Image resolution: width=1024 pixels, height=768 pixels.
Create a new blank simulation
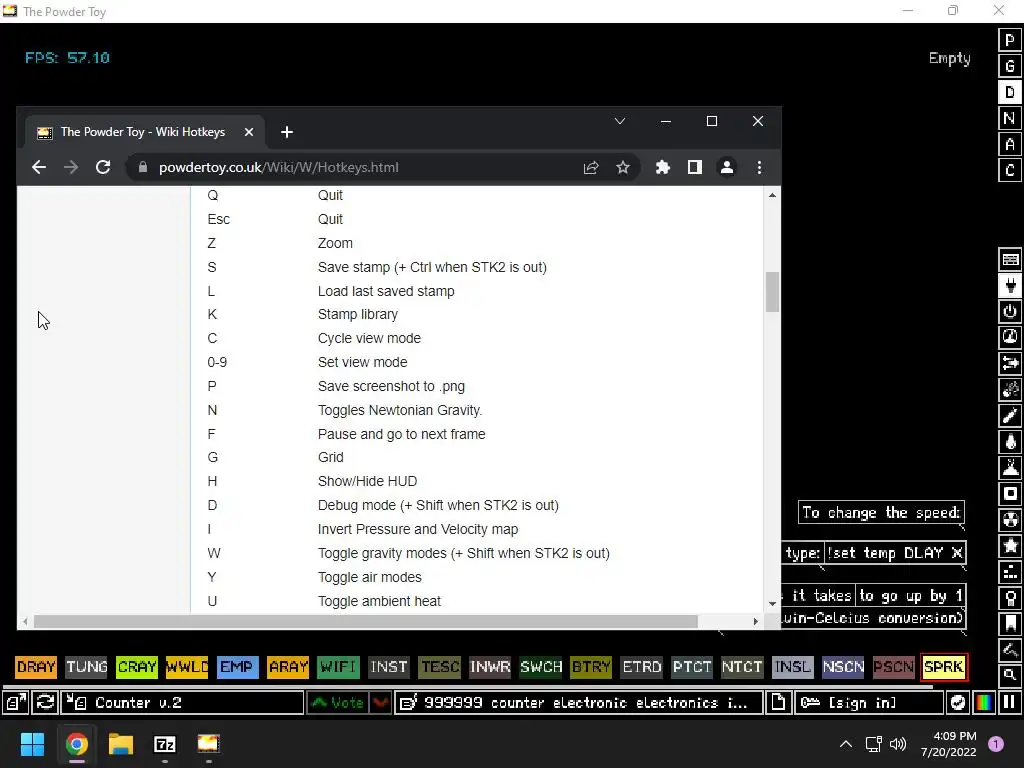coord(778,703)
